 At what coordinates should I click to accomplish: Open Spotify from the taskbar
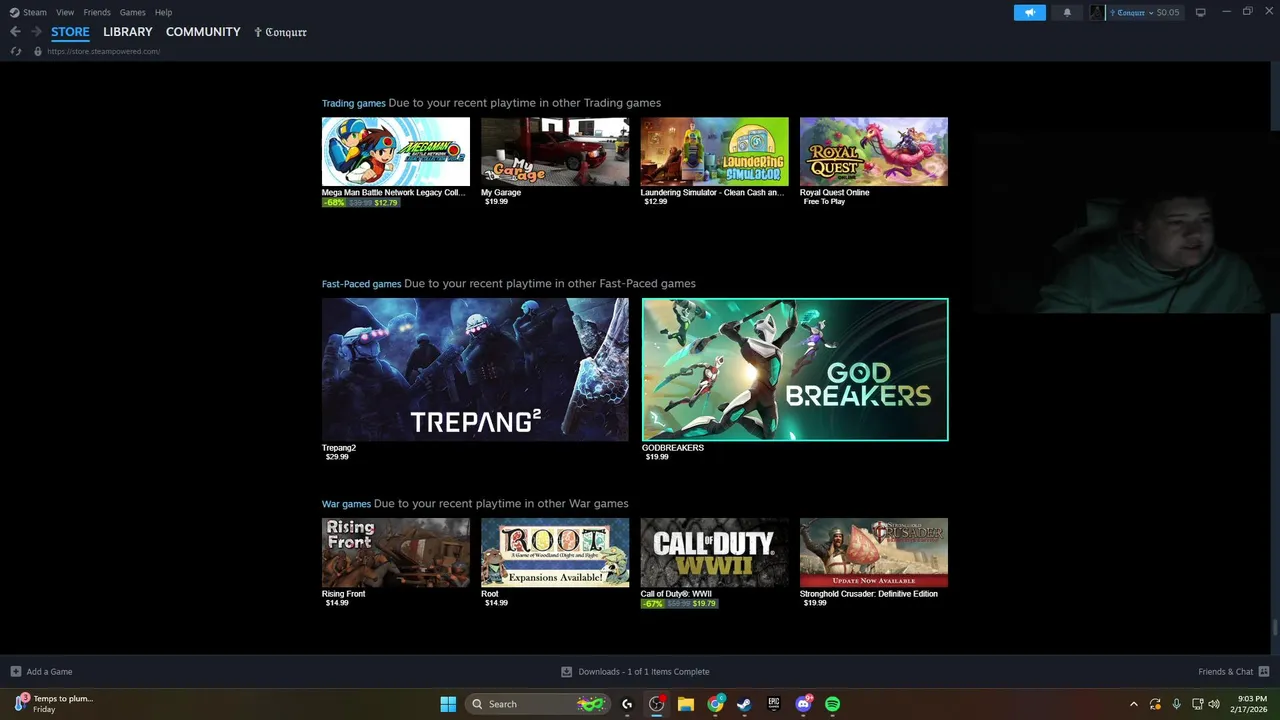click(x=833, y=704)
